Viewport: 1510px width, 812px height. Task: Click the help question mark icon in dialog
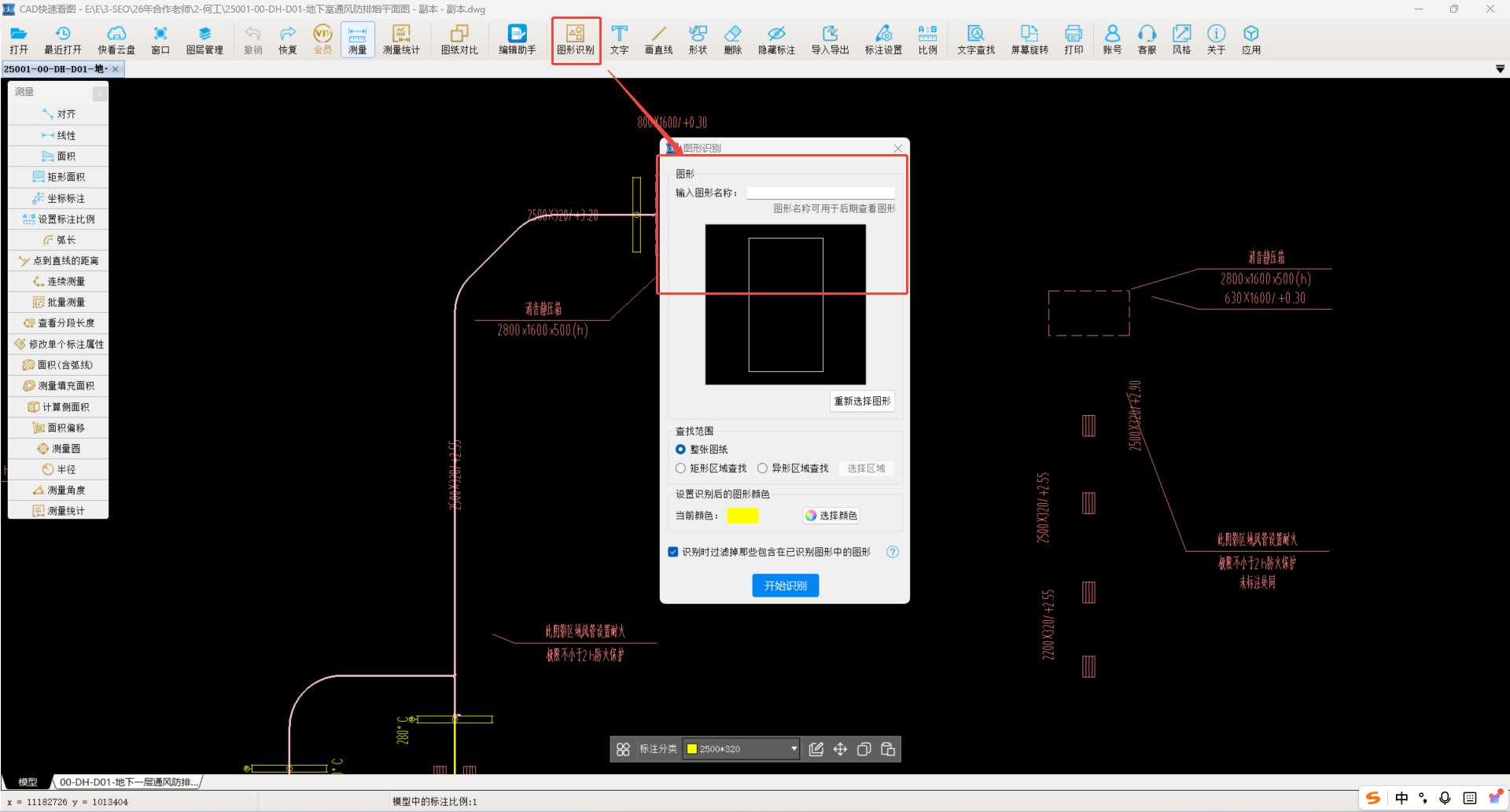coord(893,552)
